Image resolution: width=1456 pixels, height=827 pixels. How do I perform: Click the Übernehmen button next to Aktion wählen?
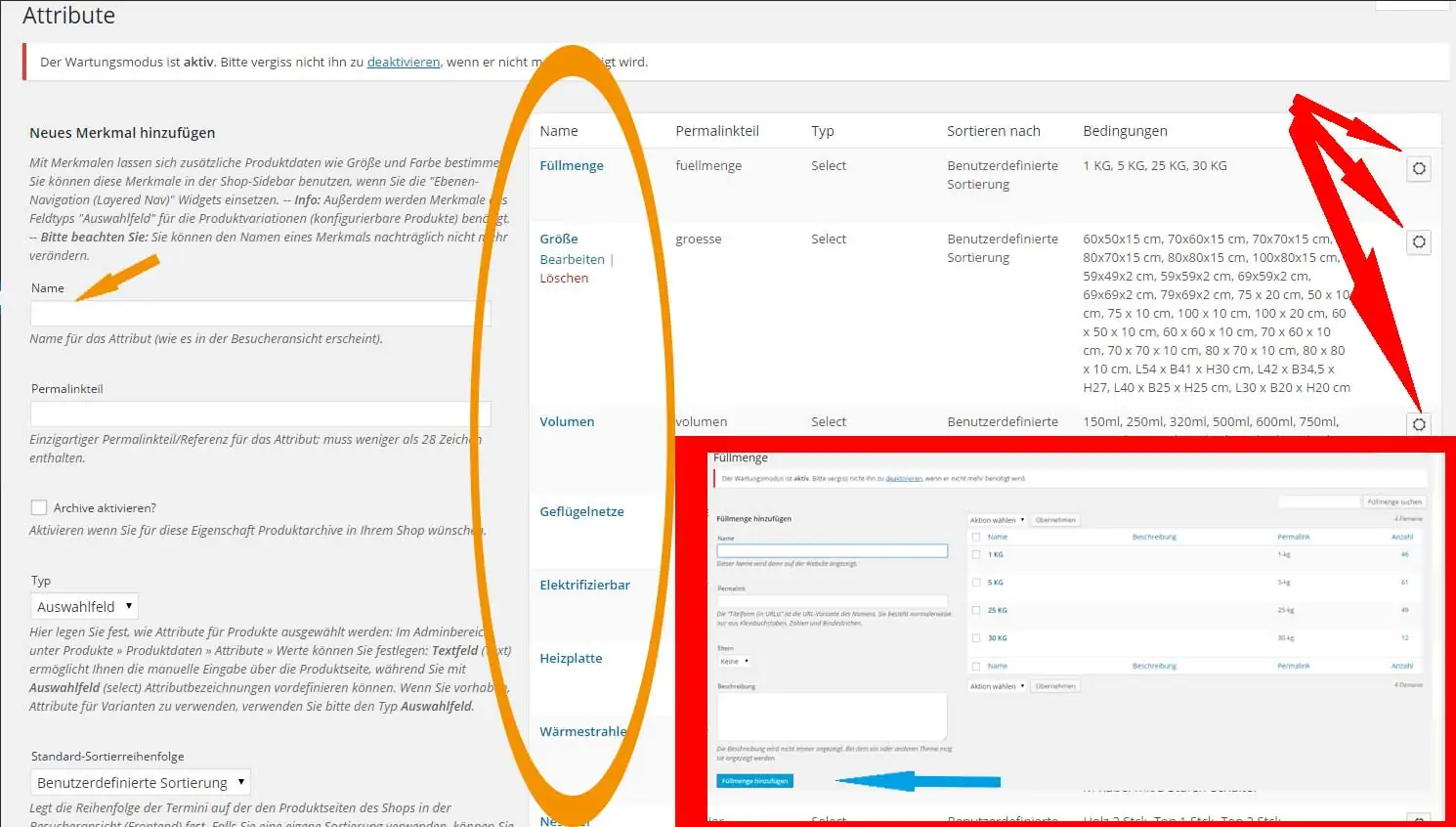click(1055, 519)
